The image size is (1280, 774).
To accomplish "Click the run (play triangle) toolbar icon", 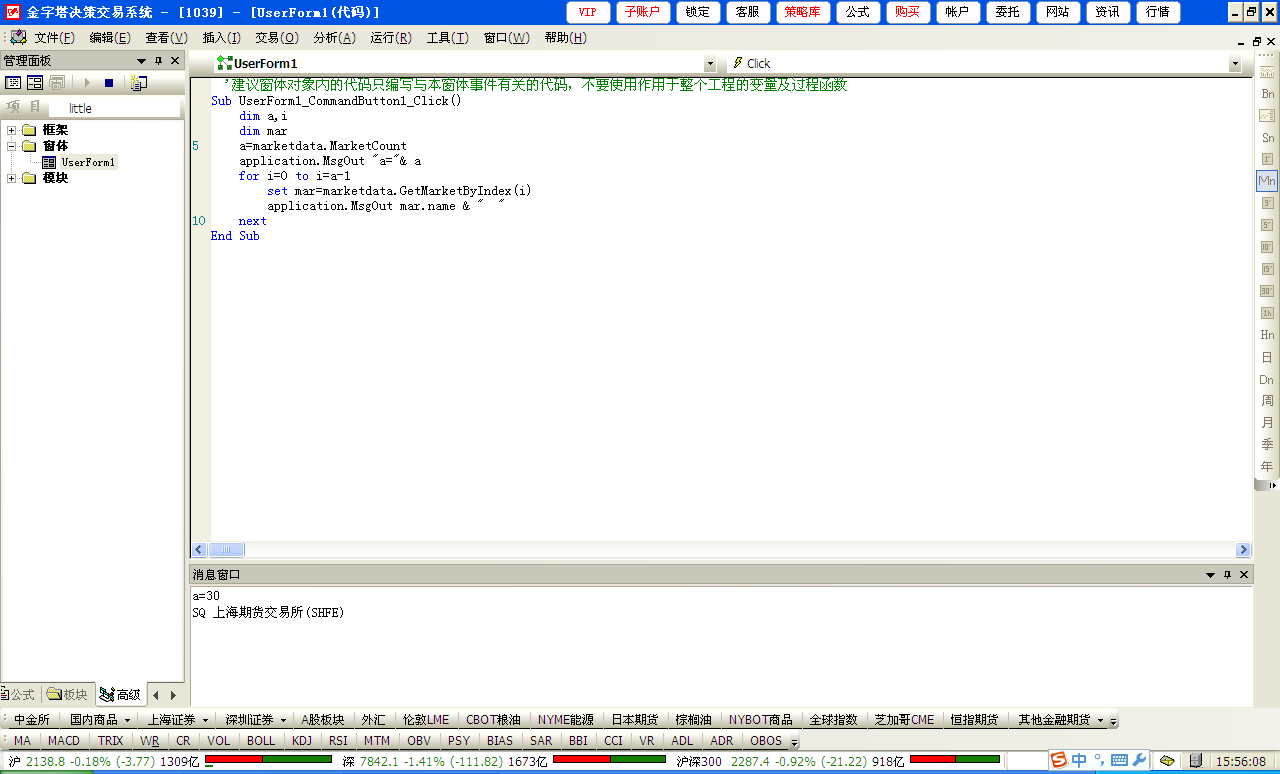I will pos(87,83).
